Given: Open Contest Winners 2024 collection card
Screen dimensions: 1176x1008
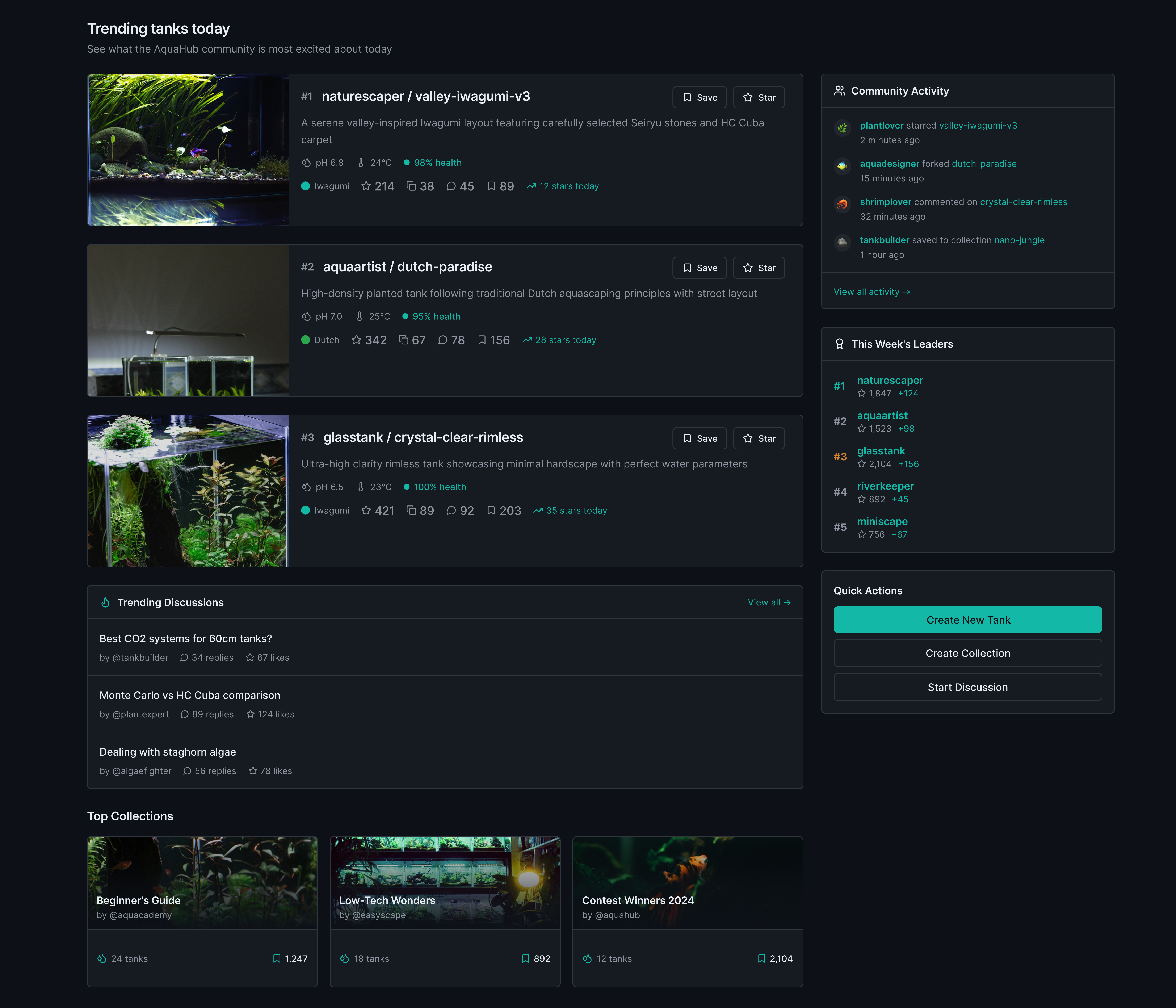Looking at the screenshot, I should point(688,912).
